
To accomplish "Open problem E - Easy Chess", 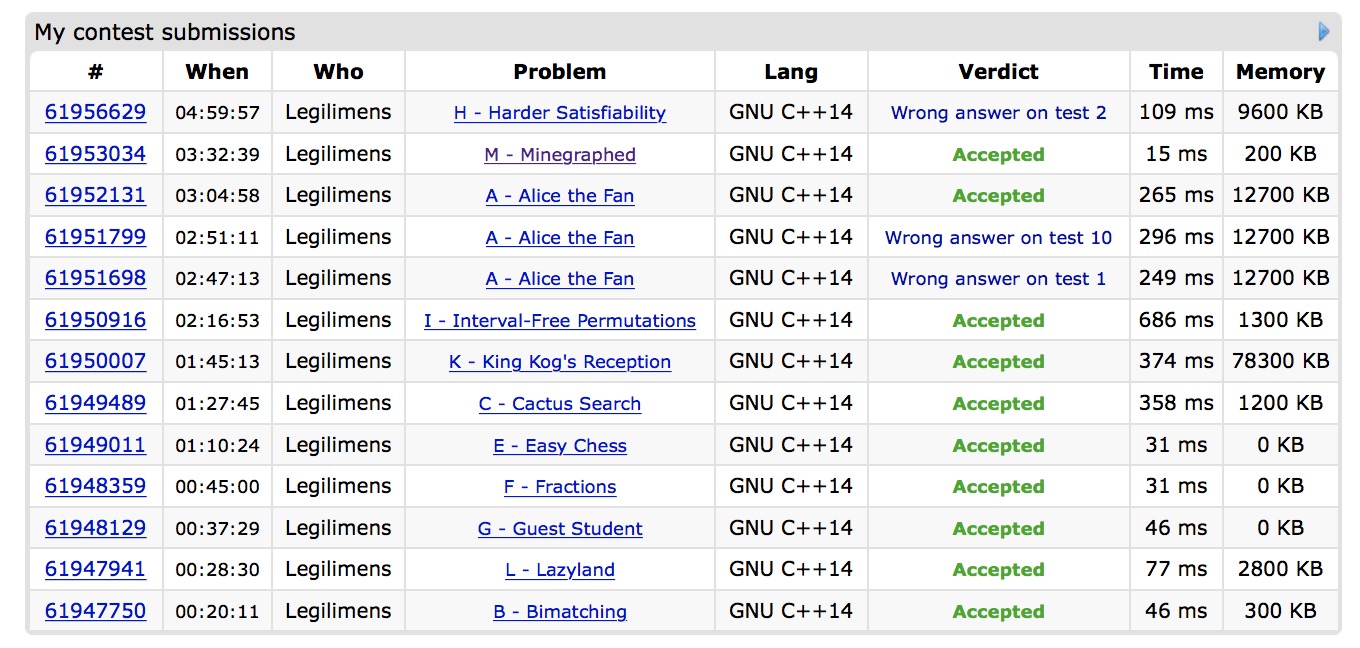I will point(559,446).
